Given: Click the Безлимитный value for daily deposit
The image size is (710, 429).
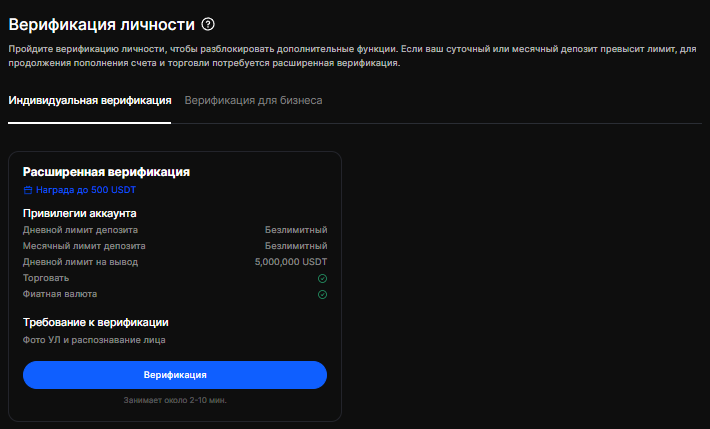Looking at the screenshot, I should pos(296,230).
